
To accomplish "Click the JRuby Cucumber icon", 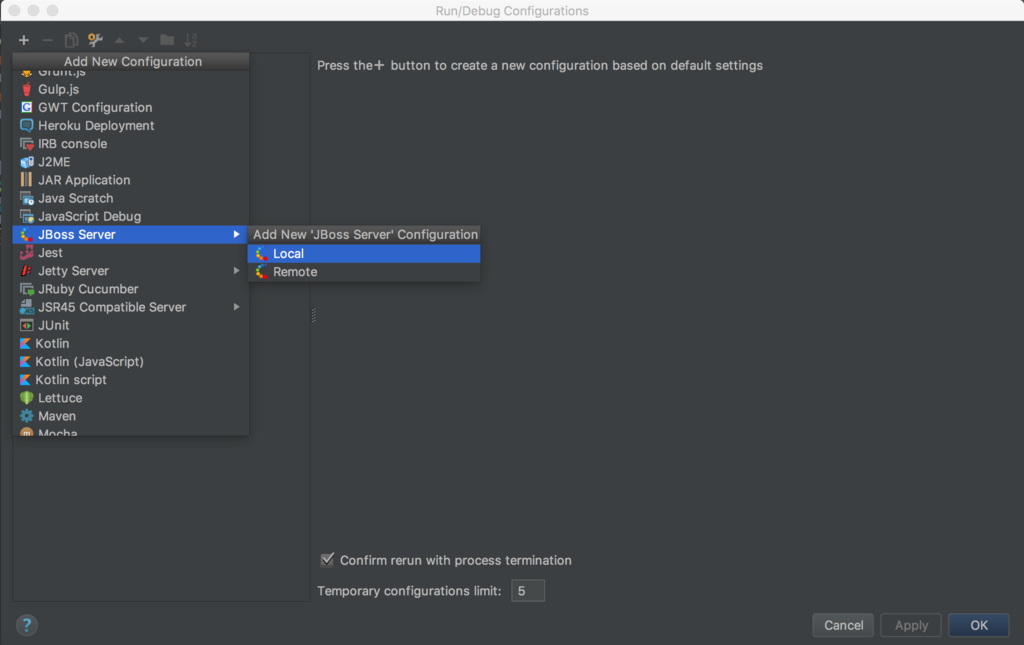I will coord(26,289).
